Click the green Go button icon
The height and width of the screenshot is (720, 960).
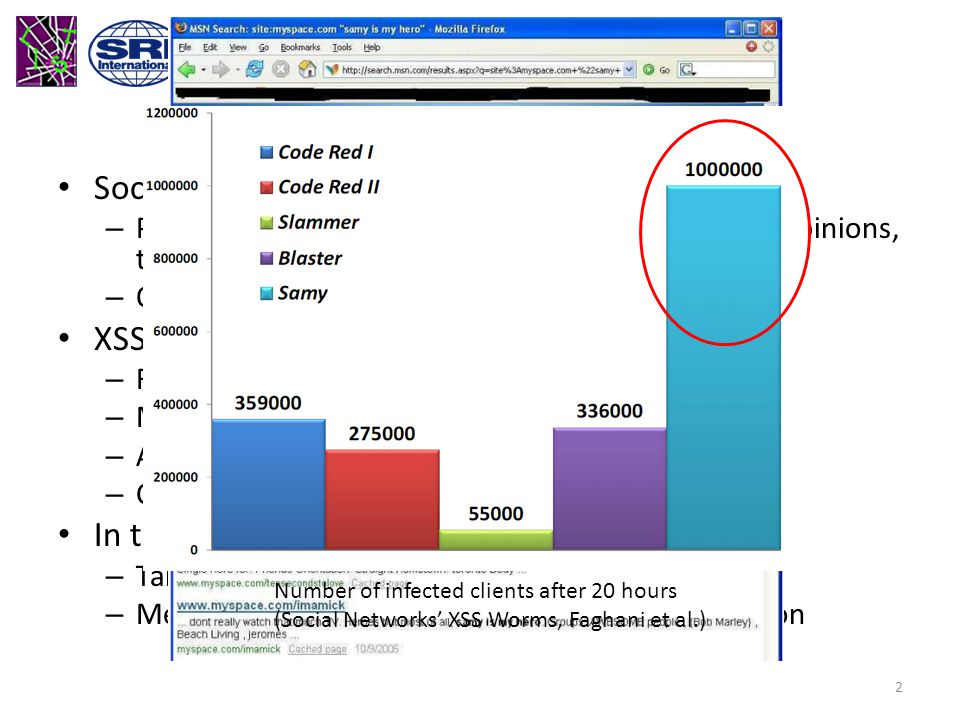(648, 70)
